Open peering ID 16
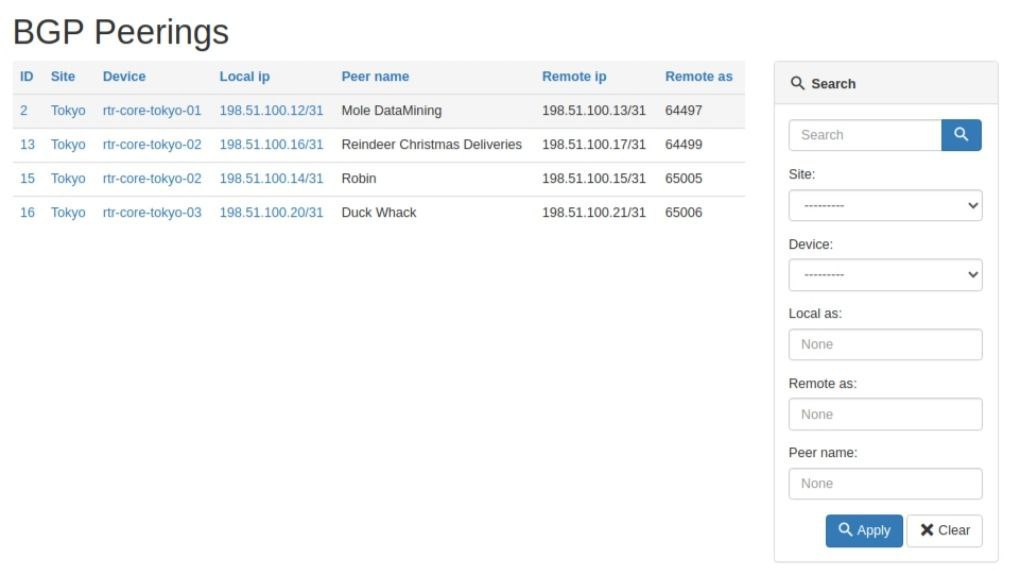Screen dimensions: 1014x571 (x=27, y=212)
